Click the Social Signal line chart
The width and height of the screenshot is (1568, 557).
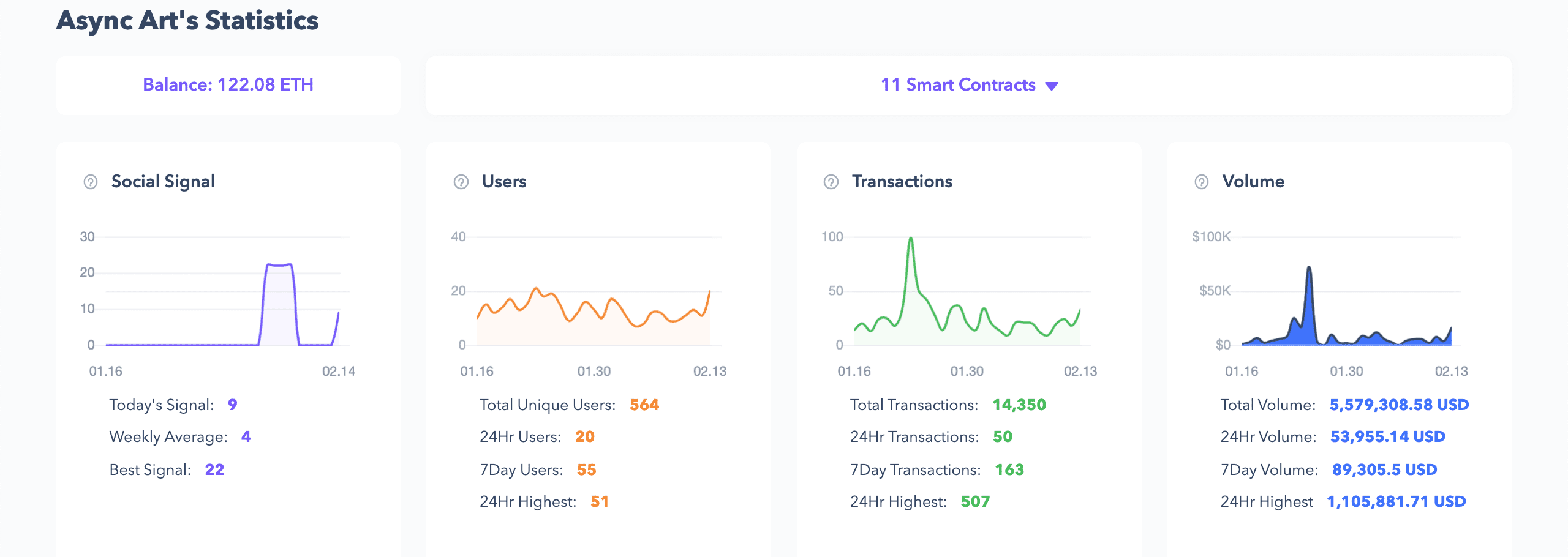click(222, 304)
